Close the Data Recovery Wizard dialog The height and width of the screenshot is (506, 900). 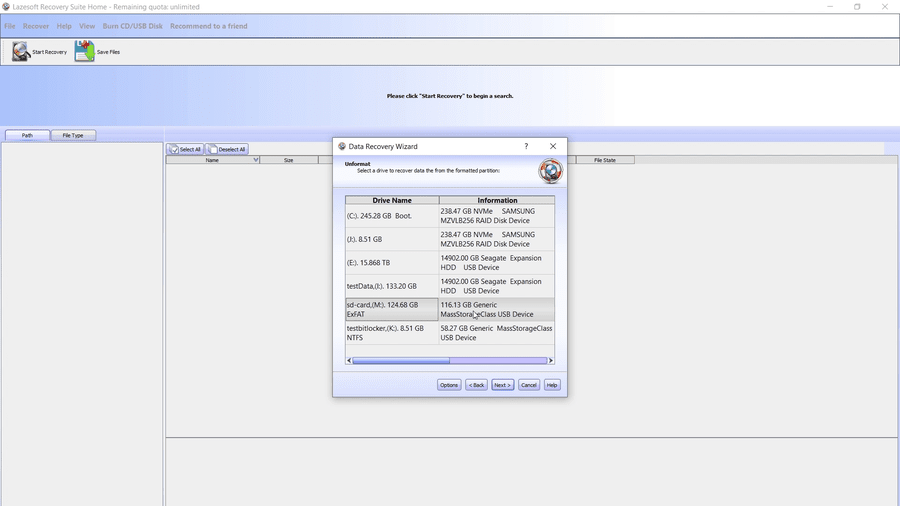tap(553, 146)
